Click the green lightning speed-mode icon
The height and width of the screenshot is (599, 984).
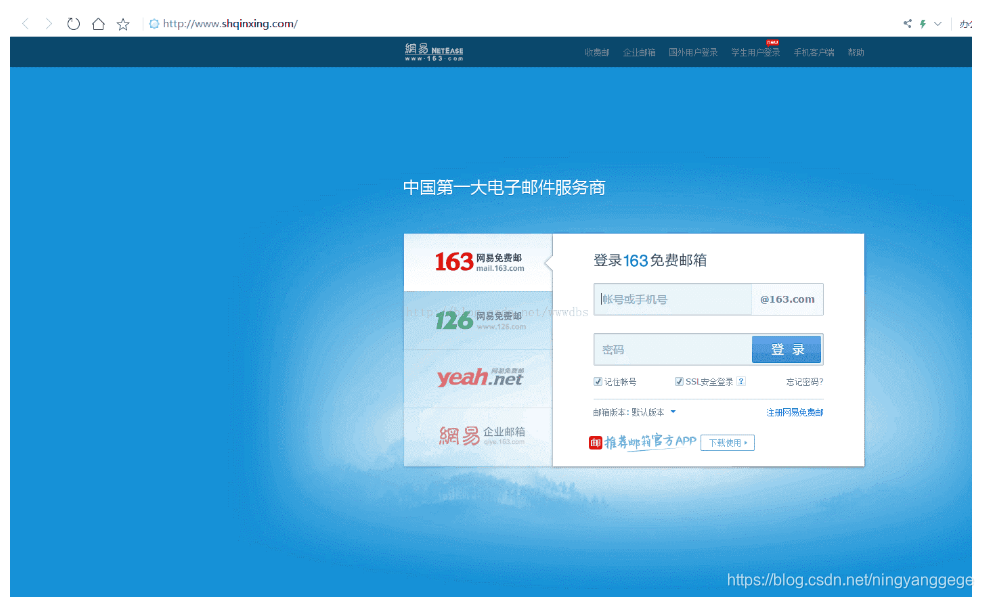tap(922, 24)
